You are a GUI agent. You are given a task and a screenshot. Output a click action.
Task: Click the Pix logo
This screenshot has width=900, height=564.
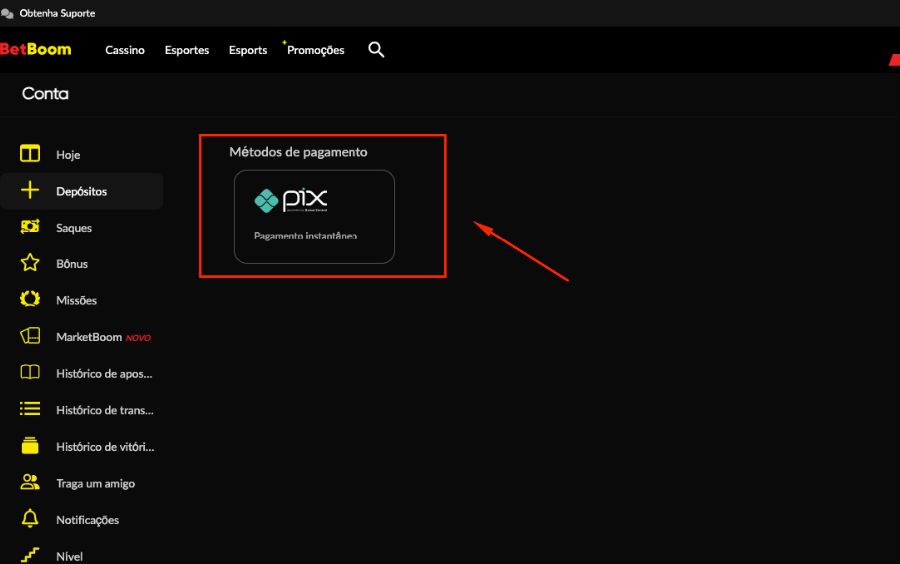coord(290,200)
